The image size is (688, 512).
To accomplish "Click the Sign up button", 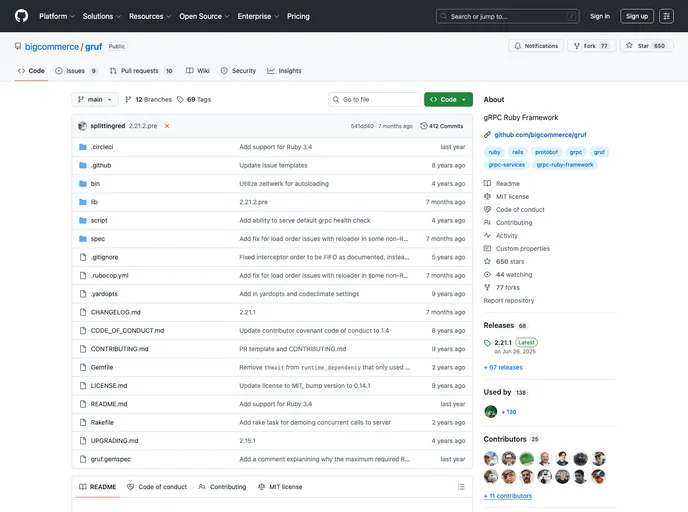I will coord(637,16).
